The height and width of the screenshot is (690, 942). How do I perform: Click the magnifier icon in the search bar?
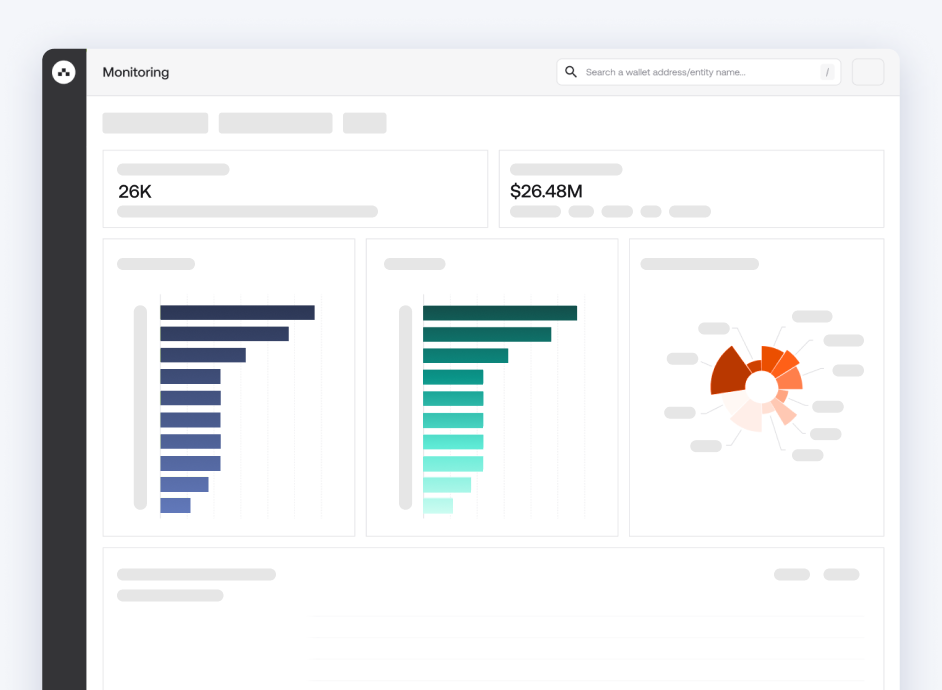571,72
